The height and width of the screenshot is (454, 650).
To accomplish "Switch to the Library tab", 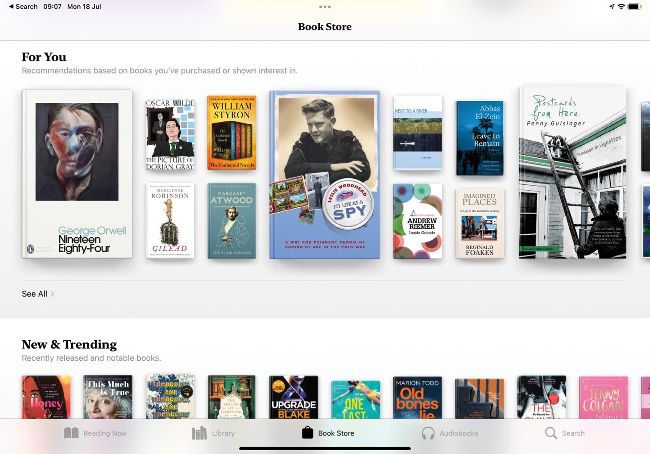I will 213,433.
